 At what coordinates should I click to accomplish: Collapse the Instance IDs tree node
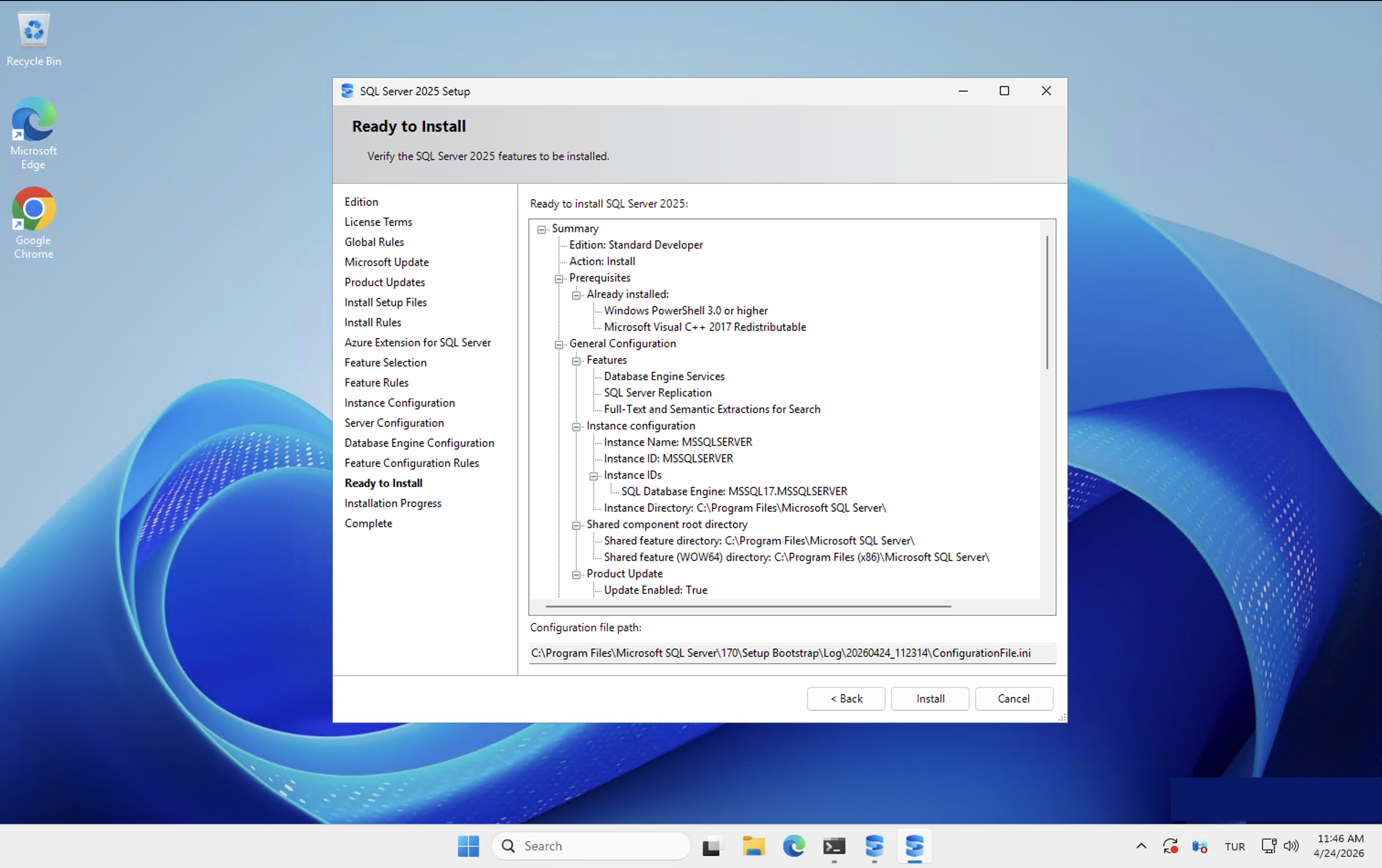tap(594, 476)
